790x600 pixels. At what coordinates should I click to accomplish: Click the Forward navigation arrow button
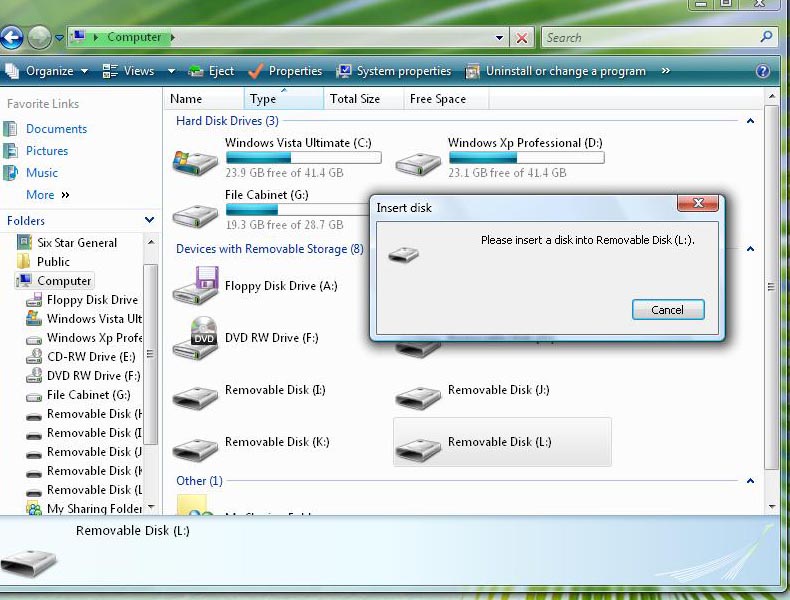(x=39, y=37)
